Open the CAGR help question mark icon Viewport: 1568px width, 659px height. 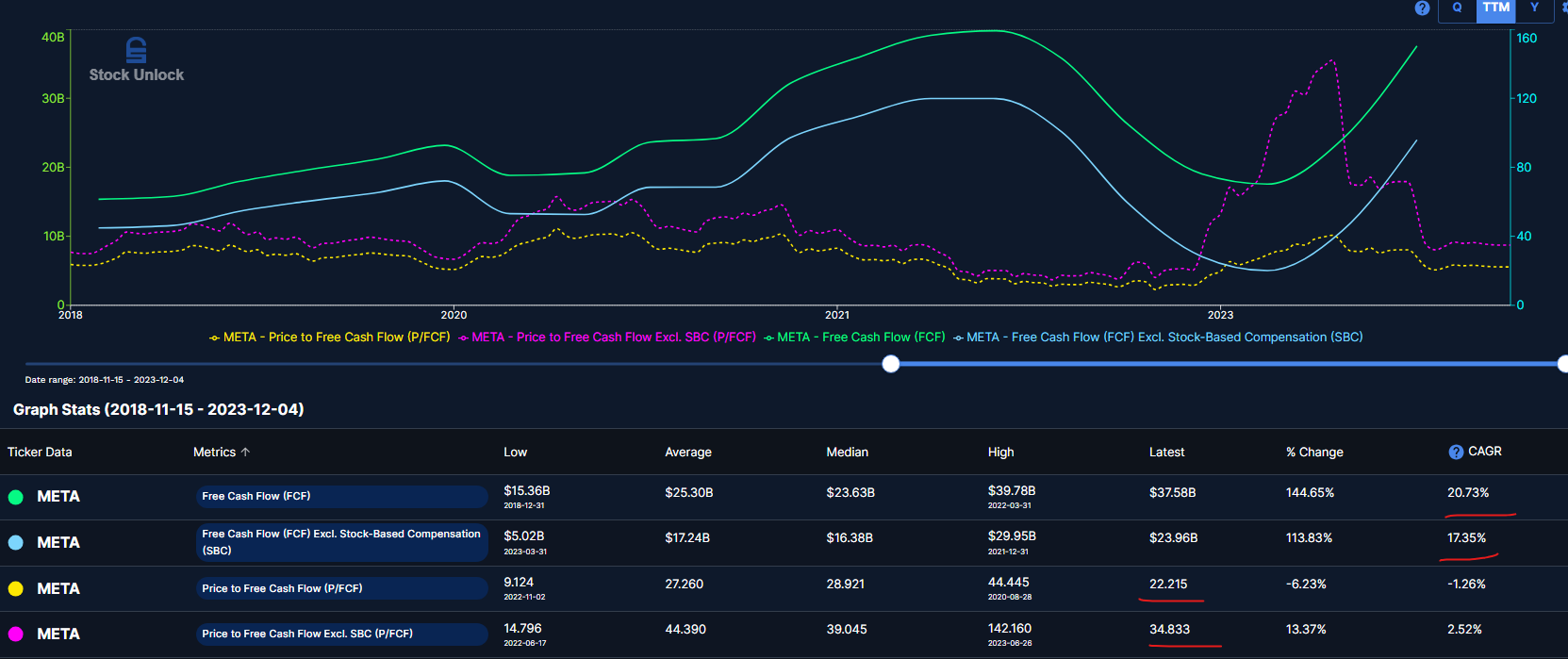tap(1456, 453)
